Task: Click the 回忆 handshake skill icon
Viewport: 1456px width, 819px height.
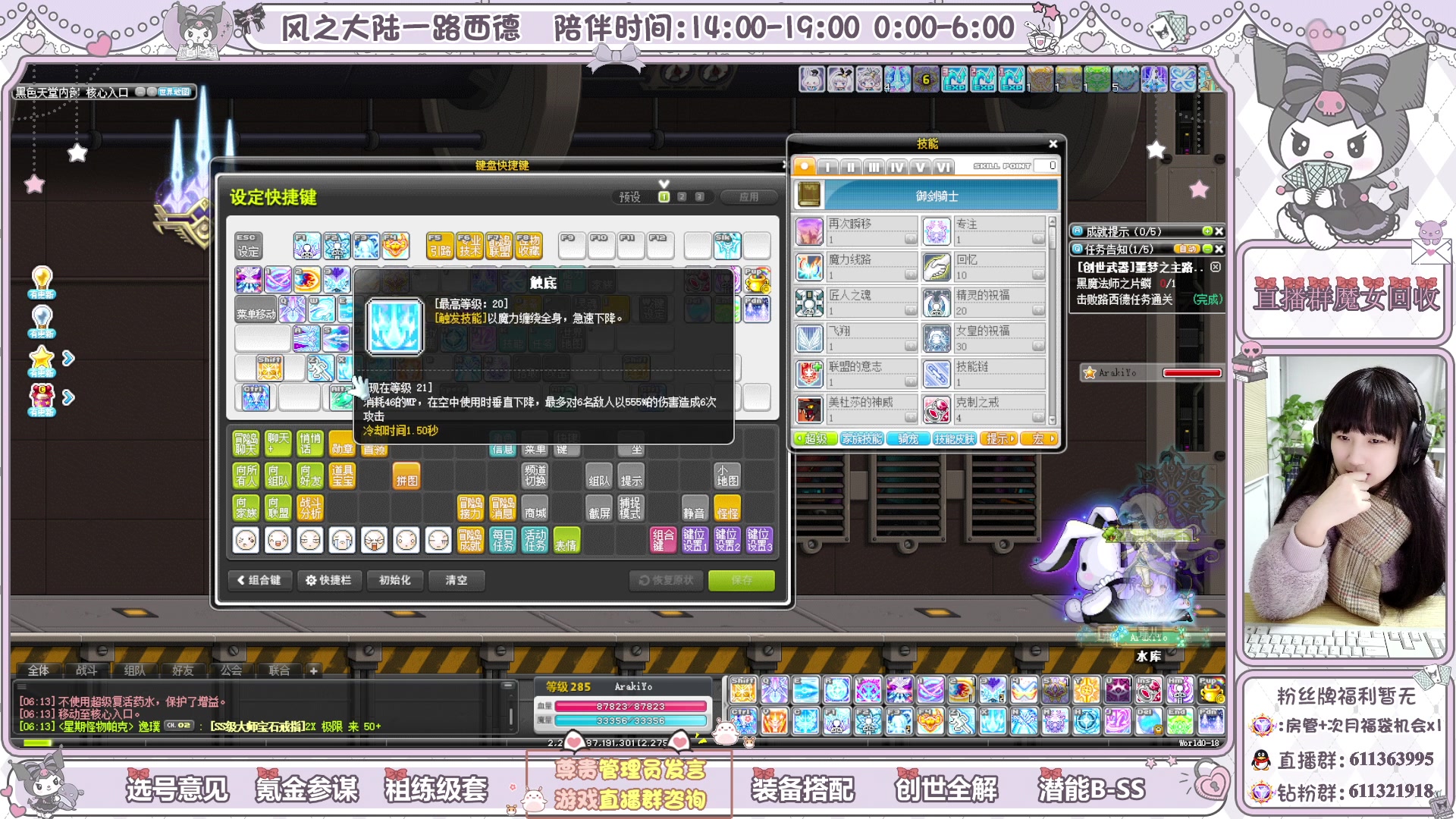Action: coord(937,267)
